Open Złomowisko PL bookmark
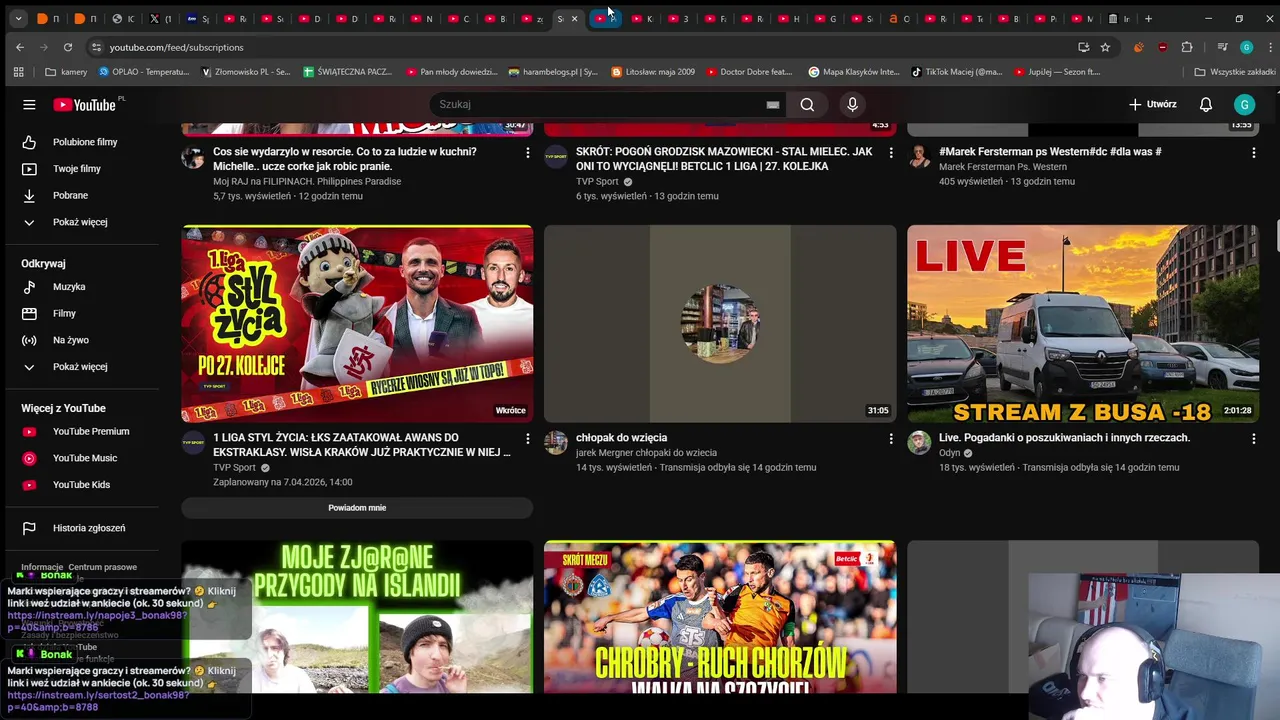Screen dimensions: 1280x720 click(x=246, y=72)
